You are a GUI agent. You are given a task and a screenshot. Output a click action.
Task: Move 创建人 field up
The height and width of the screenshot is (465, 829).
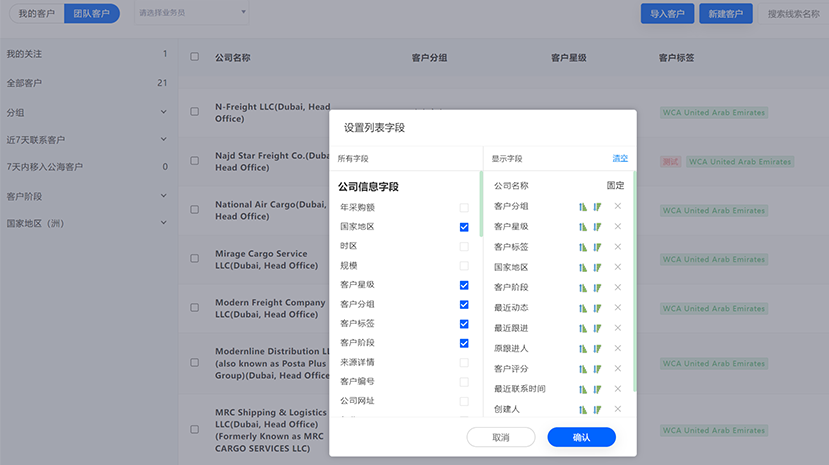pos(583,410)
